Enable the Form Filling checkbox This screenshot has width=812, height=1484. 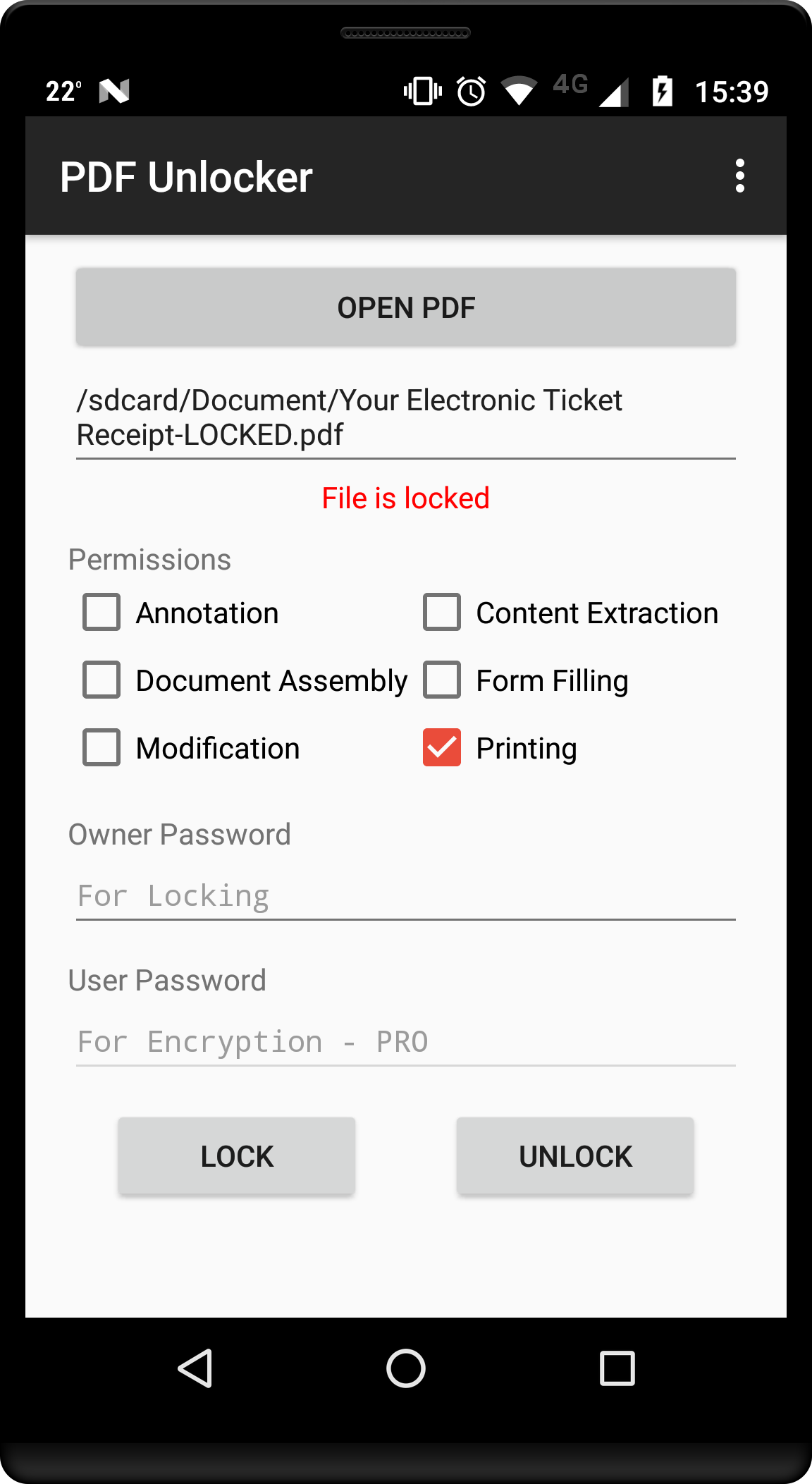(x=442, y=680)
